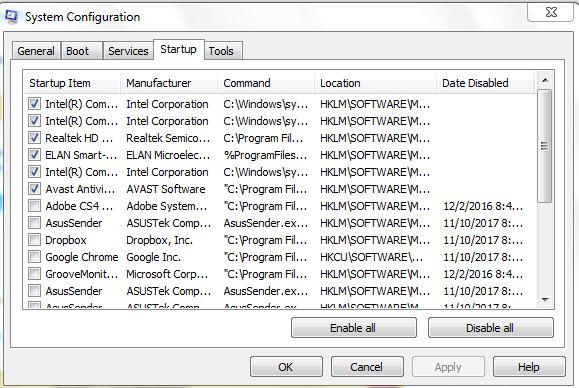Check the Dropbox startup item
The height and width of the screenshot is (388, 579).
pyautogui.click(x=34, y=240)
